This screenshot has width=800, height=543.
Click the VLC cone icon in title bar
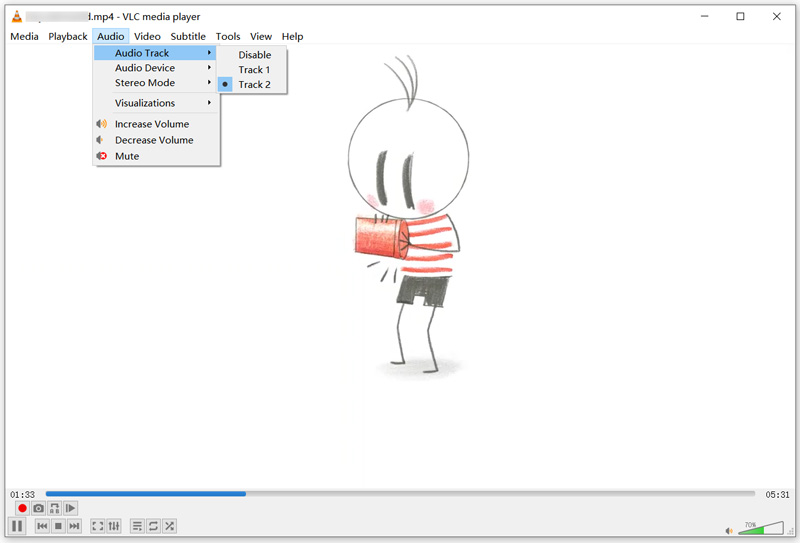(x=17, y=16)
